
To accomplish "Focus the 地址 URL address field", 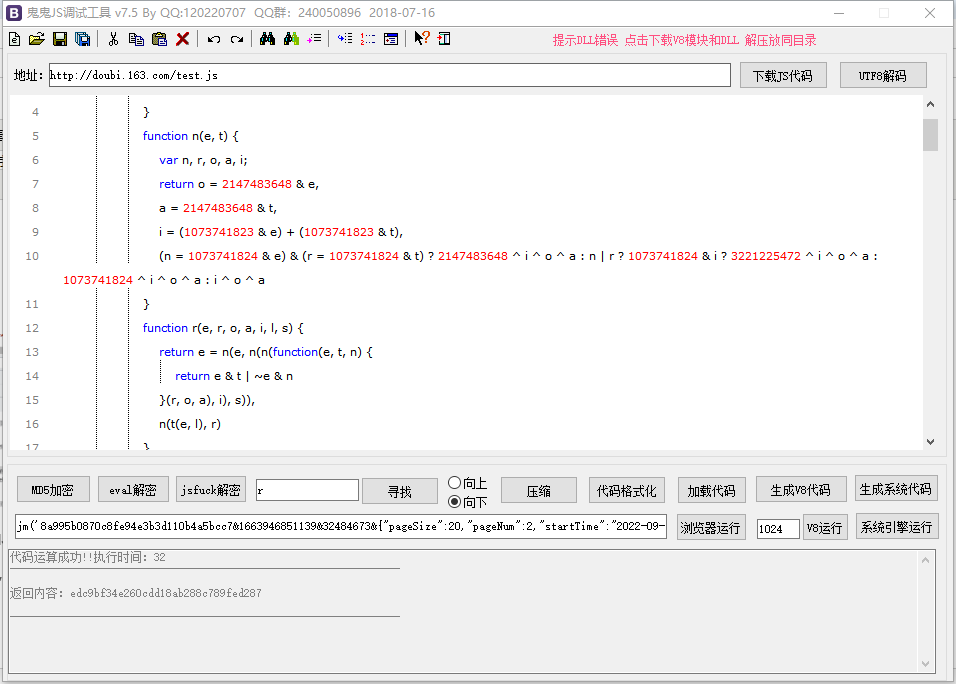I will coord(390,75).
